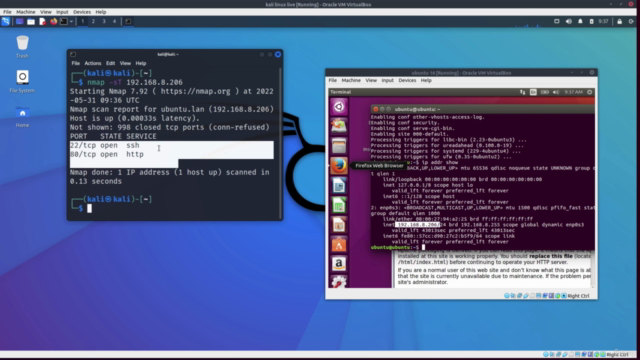
Task: Open Actions menu in kali terminal
Action: click(x=93, y=63)
